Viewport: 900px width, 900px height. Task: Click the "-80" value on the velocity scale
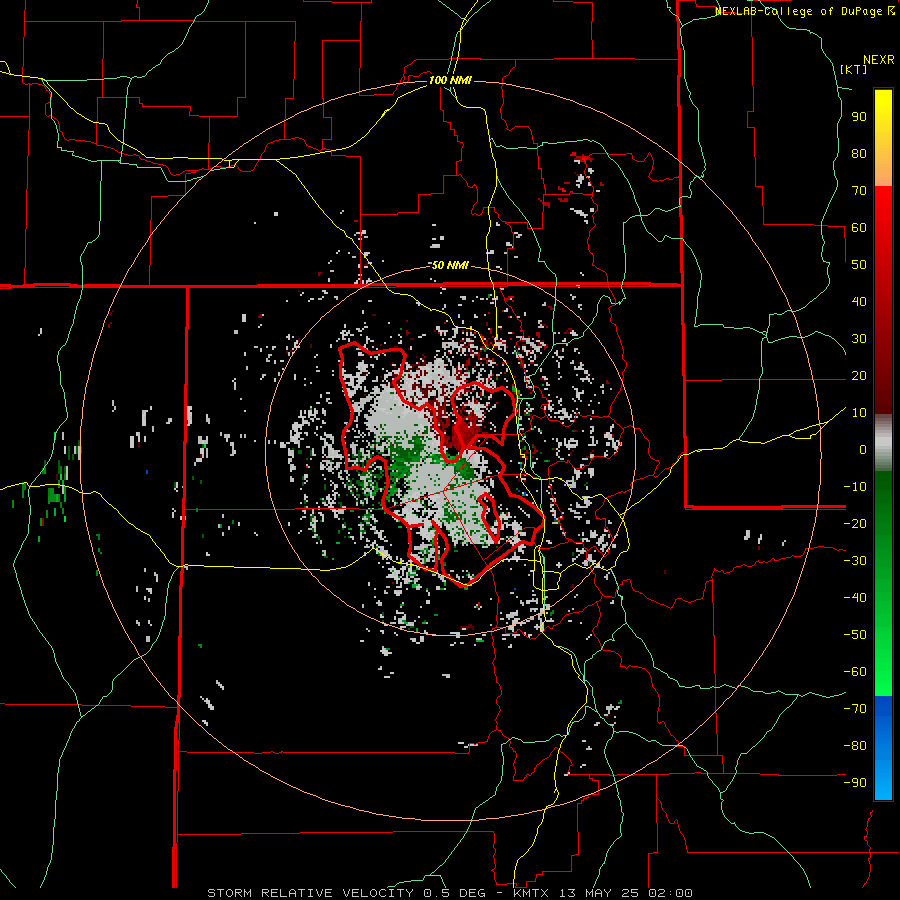coord(855,746)
